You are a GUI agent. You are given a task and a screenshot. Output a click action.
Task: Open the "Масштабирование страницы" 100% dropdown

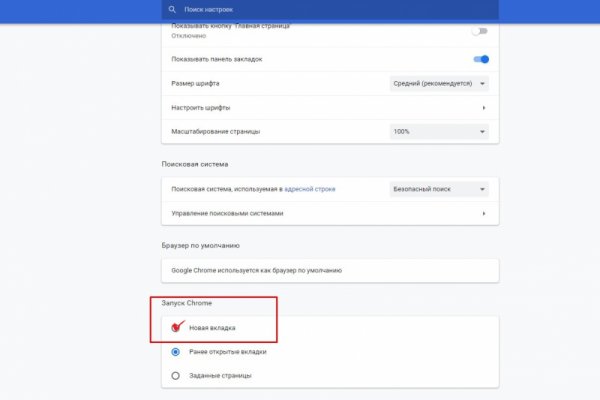point(438,131)
